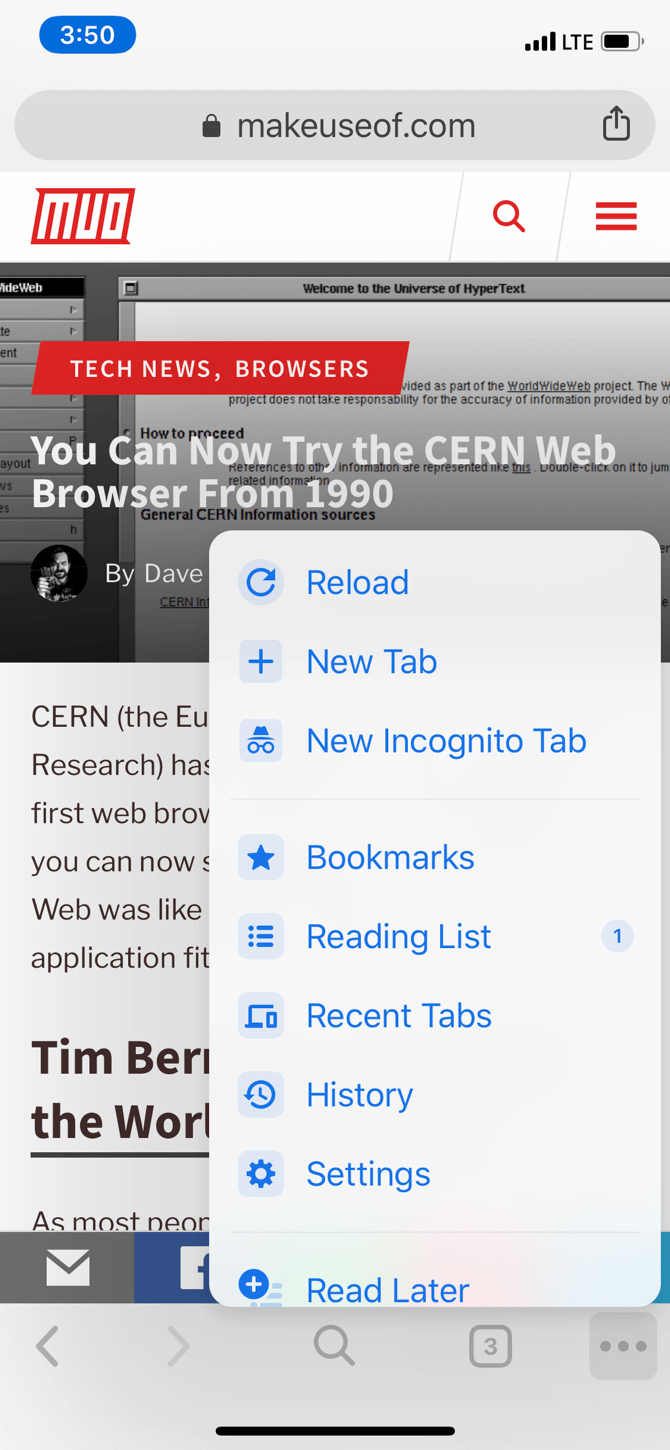Image resolution: width=670 pixels, height=1450 pixels.
Task: Tap the back navigation arrow
Action: (47, 1346)
